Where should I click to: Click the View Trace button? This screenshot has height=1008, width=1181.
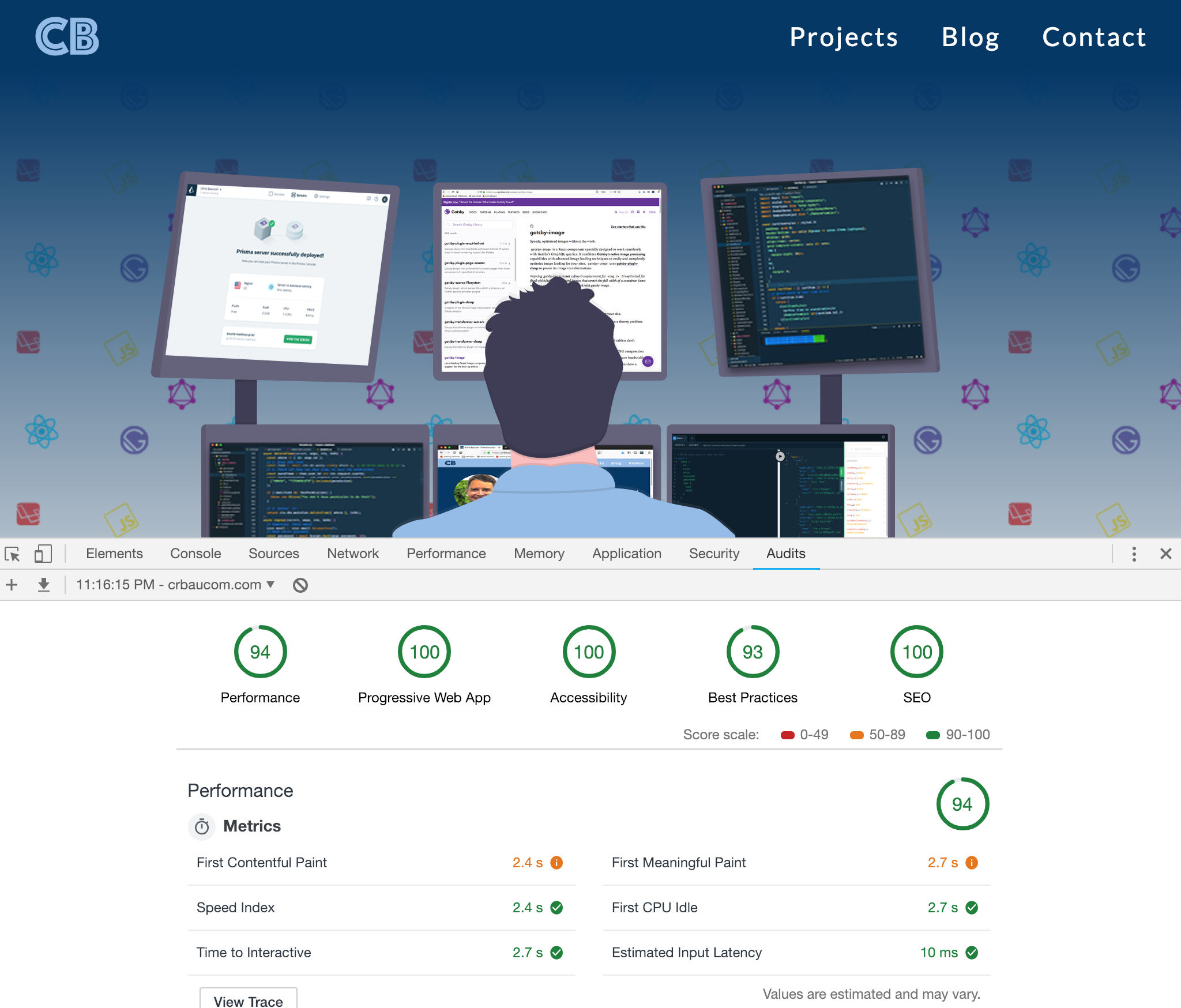pyautogui.click(x=248, y=1002)
